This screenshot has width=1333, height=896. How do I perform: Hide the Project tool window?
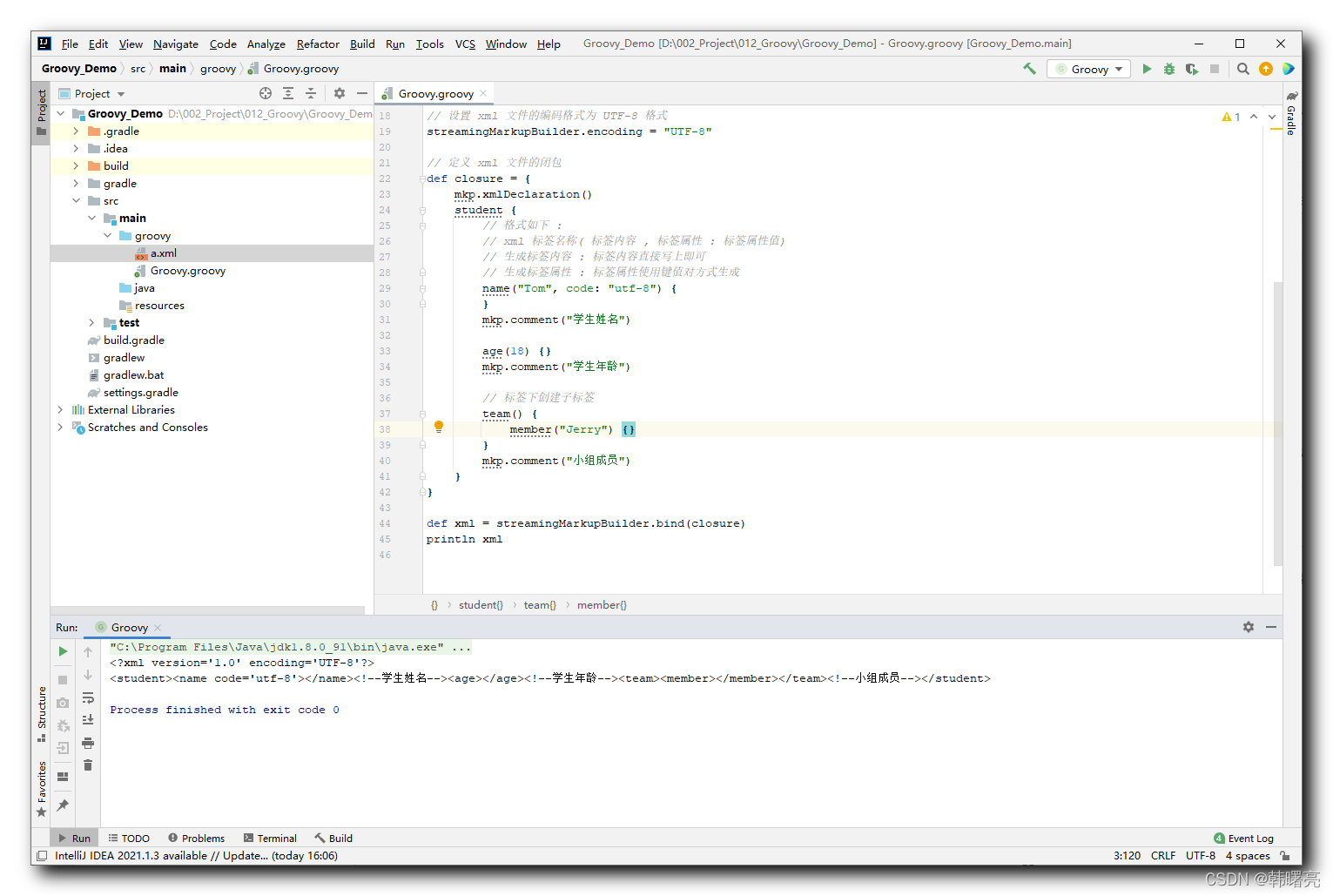362,93
